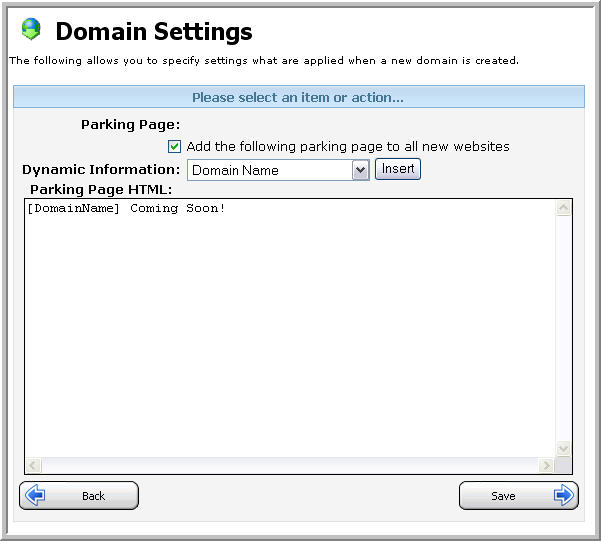Click the textarea scroll down arrow
Screen dimensions: 601x541
point(563,449)
